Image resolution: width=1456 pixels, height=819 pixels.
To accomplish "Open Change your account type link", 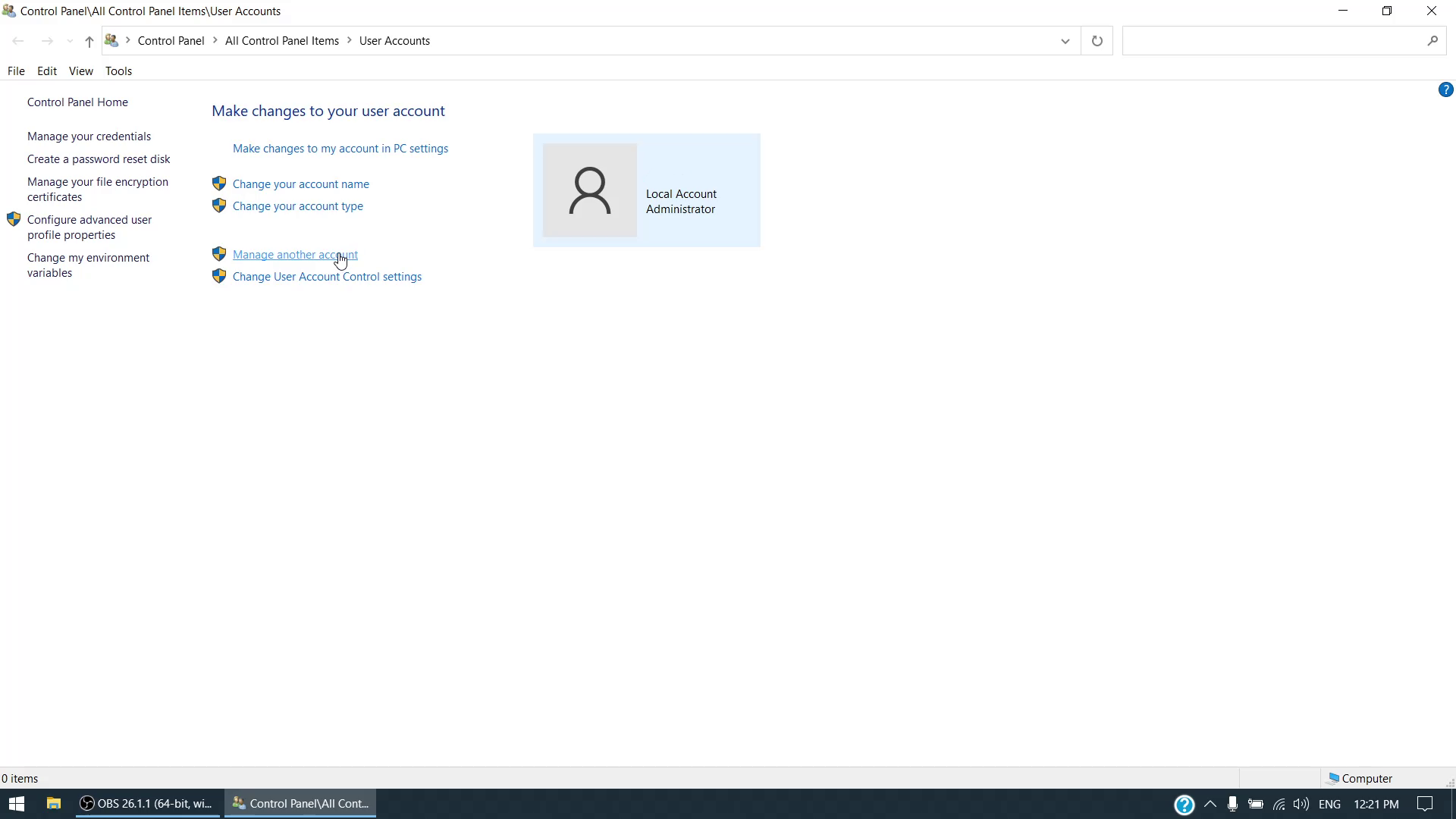I will [297, 206].
